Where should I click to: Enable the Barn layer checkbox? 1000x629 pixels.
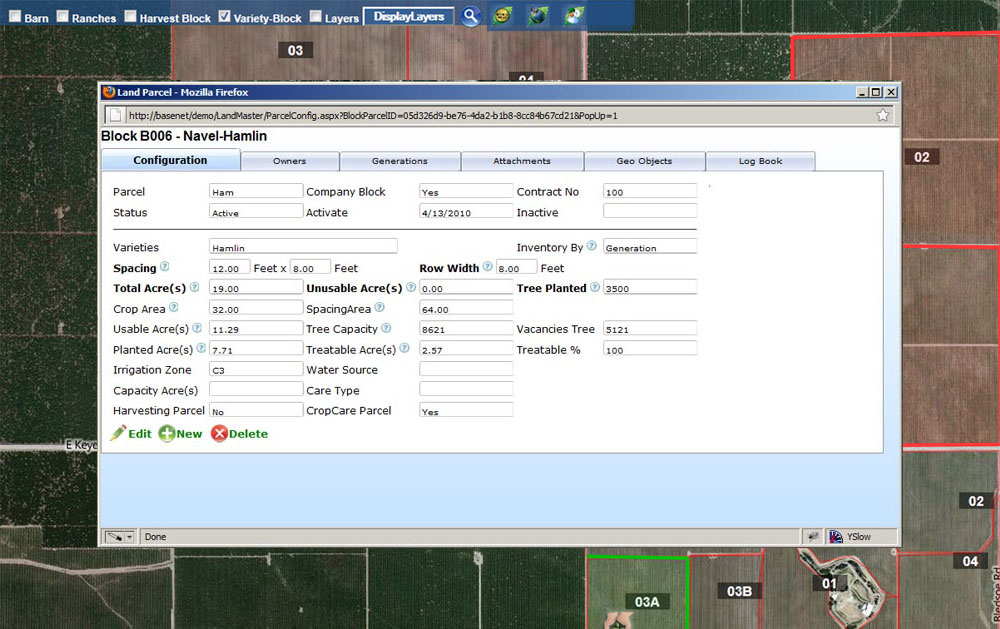click(15, 16)
